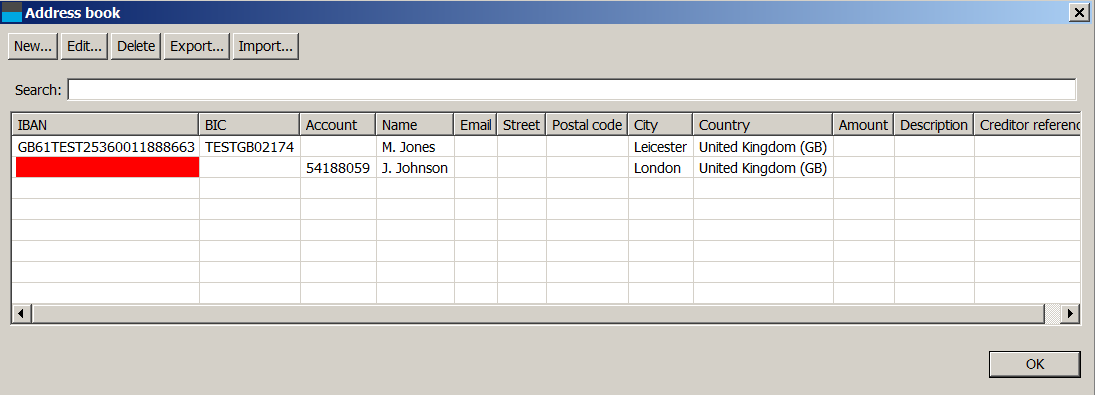Open the Edit... dialog
Screen dimensions: 1095x395
tap(84, 46)
